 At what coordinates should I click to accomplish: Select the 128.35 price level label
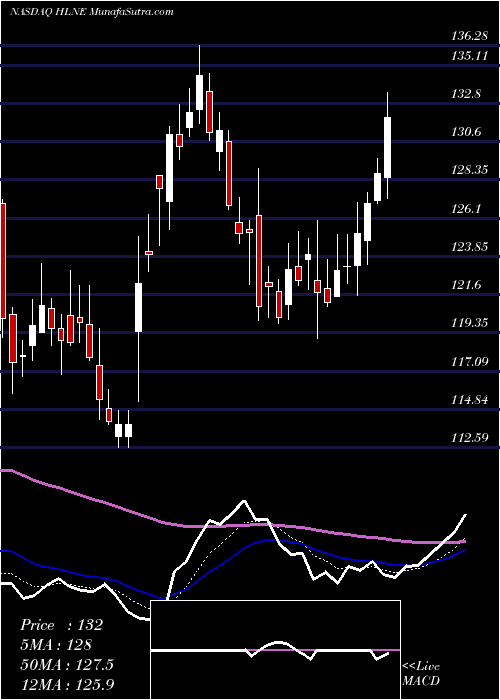[469, 170]
